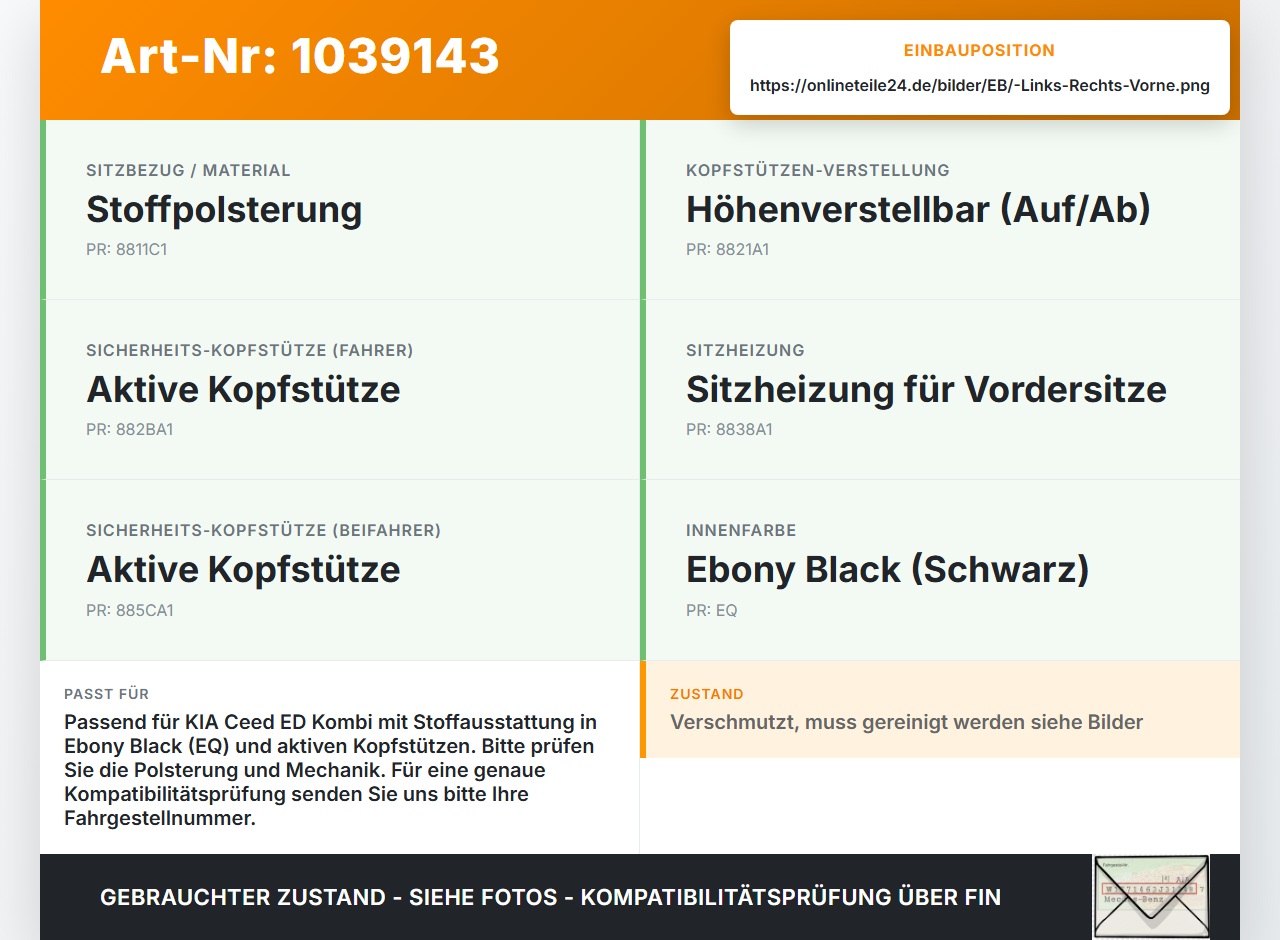Click the KOPFSTÜTZEN-VERSTELLUNG label
This screenshot has width=1280, height=940.
(x=818, y=170)
